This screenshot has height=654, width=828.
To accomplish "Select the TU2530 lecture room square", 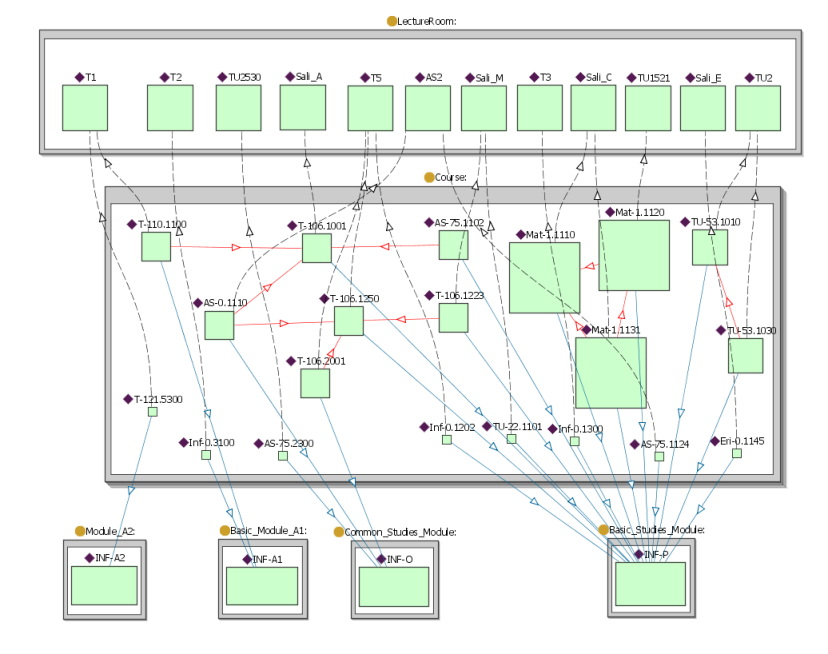I will pyautogui.click(x=238, y=108).
